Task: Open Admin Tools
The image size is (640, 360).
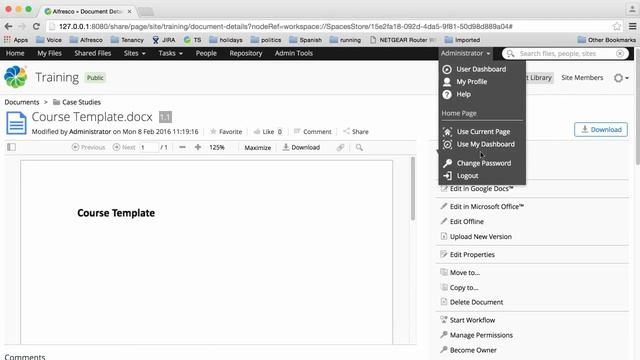Action: [x=294, y=53]
